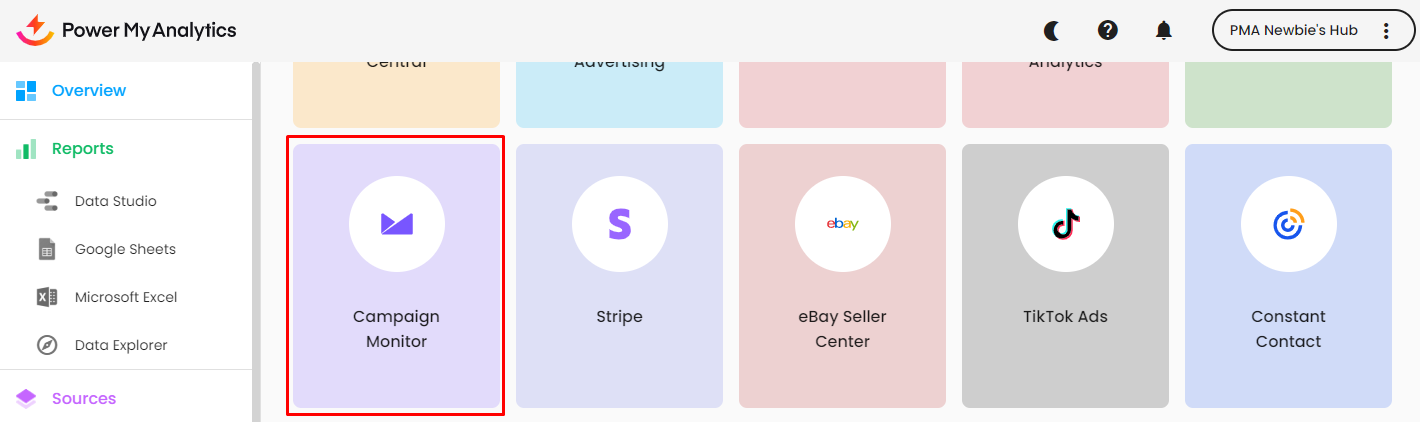Go to the Overview section

88,90
